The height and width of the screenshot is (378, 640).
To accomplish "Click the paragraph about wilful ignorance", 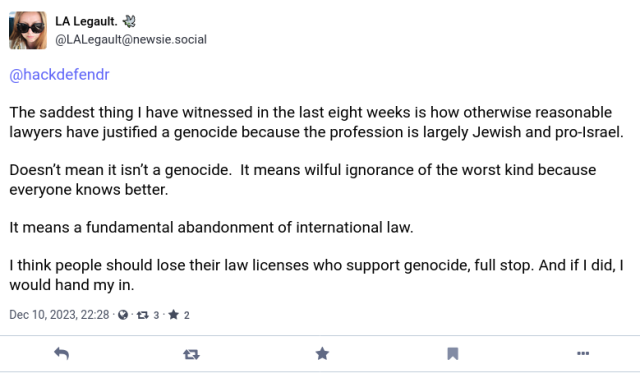I will (x=303, y=180).
